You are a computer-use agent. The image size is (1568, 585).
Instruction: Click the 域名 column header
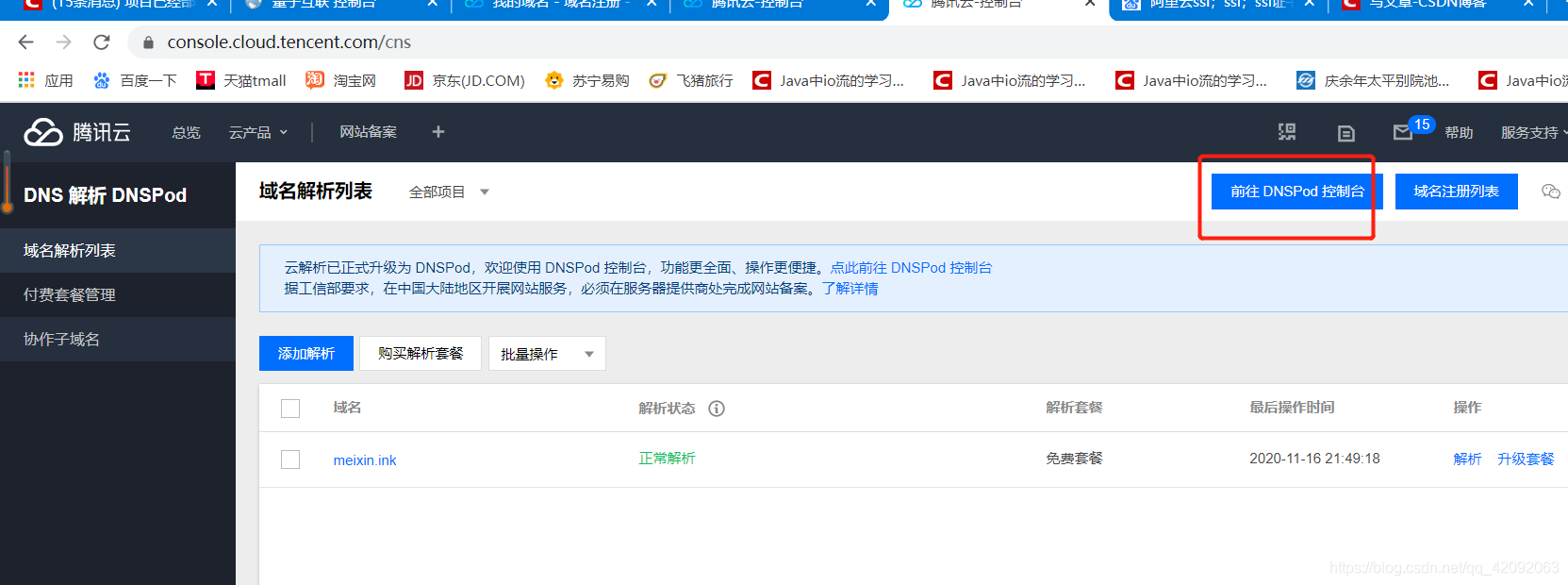coord(347,408)
